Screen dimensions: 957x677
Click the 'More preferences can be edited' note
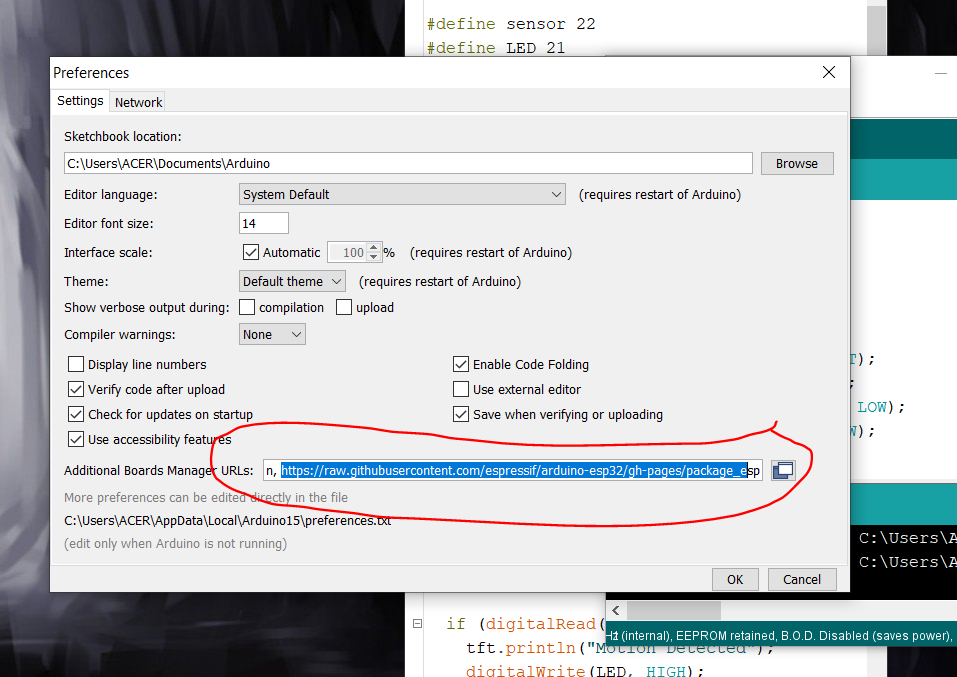(x=206, y=498)
